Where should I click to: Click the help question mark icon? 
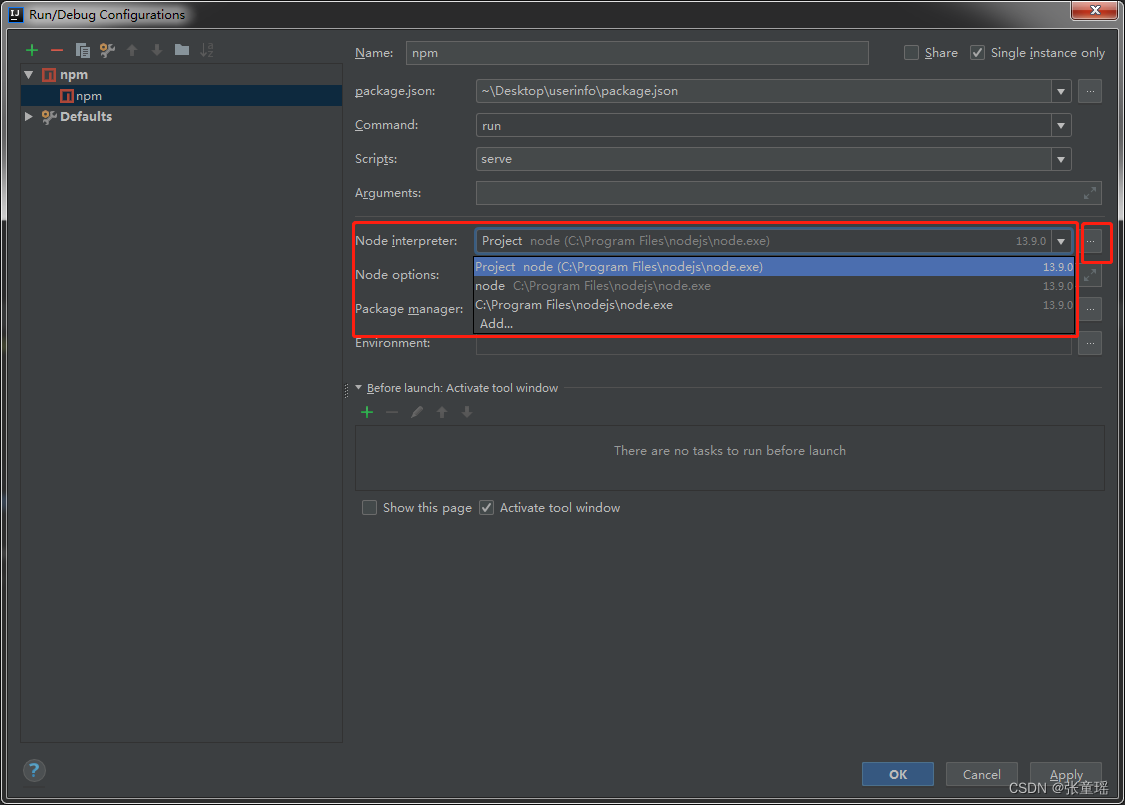click(34, 770)
